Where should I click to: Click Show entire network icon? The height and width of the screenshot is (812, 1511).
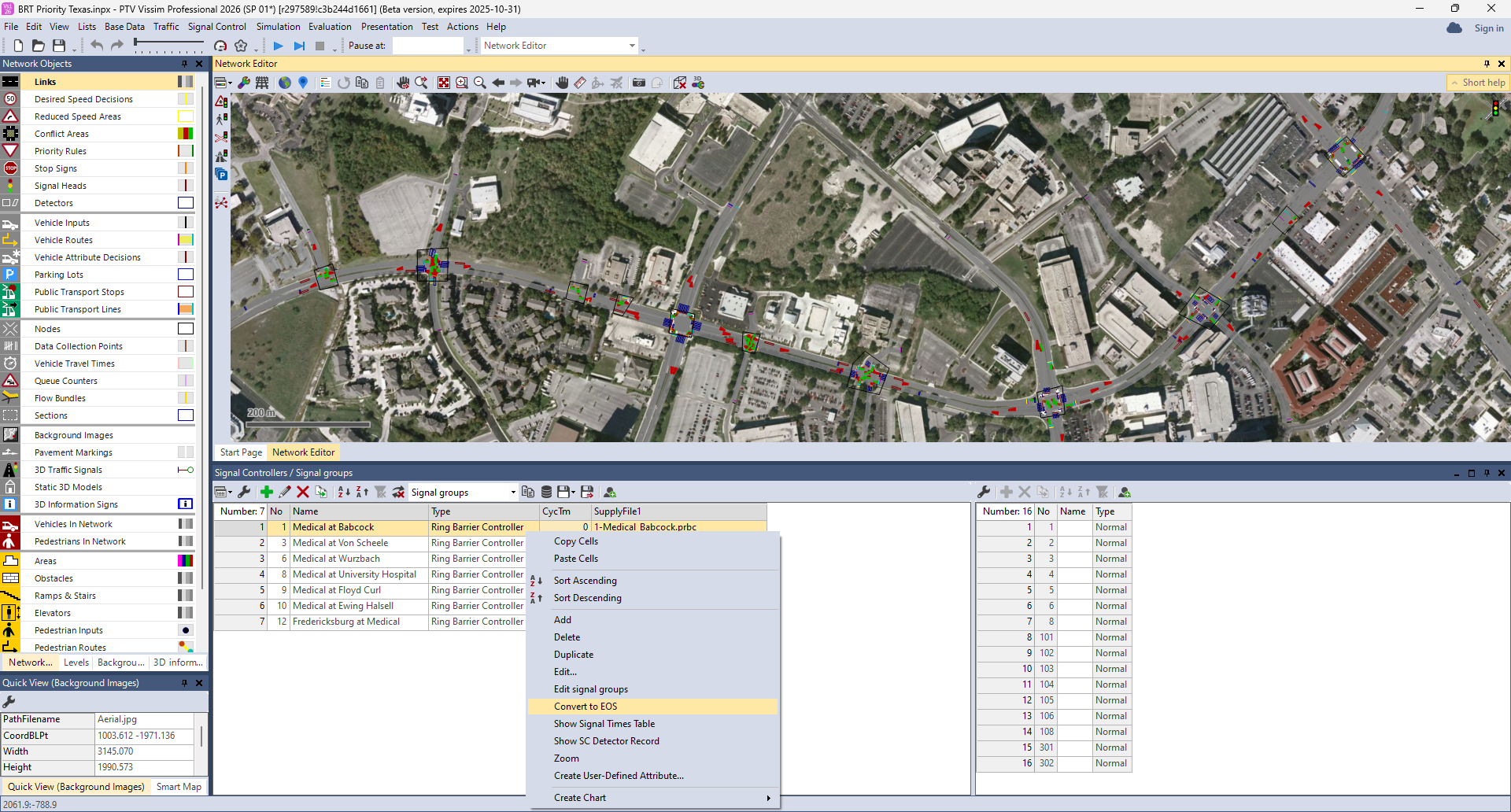444,83
